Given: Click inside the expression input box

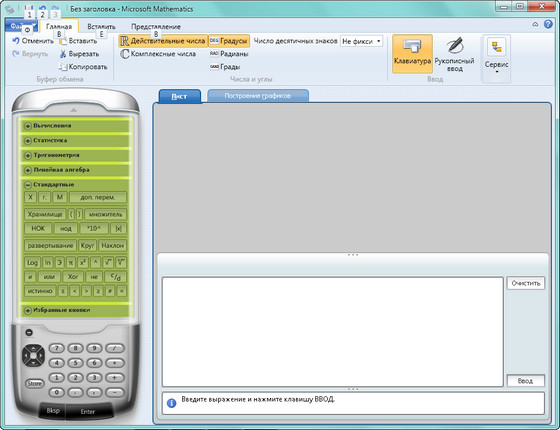Looking at the screenshot, I should coord(332,332).
